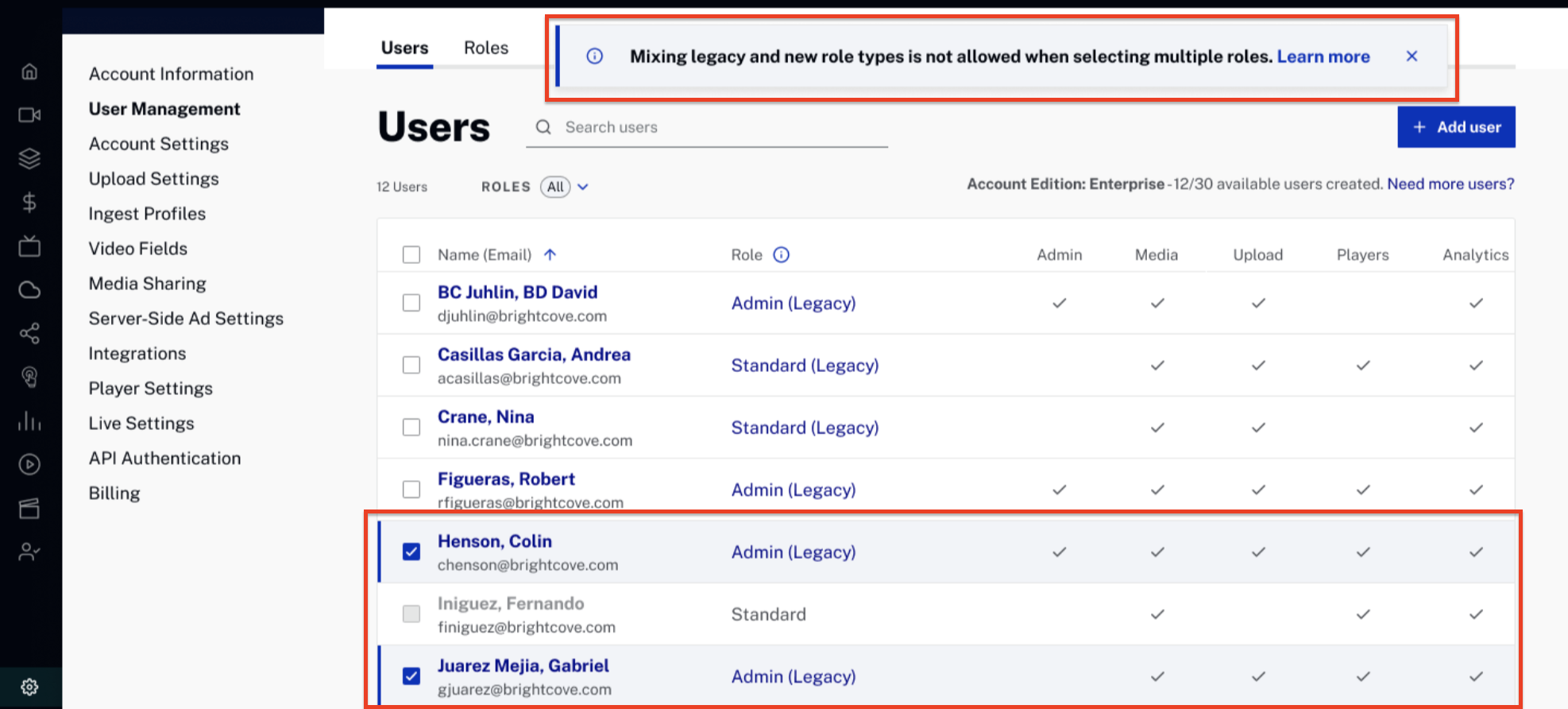Switch to the Roles tab
Image resolution: width=1568 pixels, height=709 pixels.
pos(486,48)
